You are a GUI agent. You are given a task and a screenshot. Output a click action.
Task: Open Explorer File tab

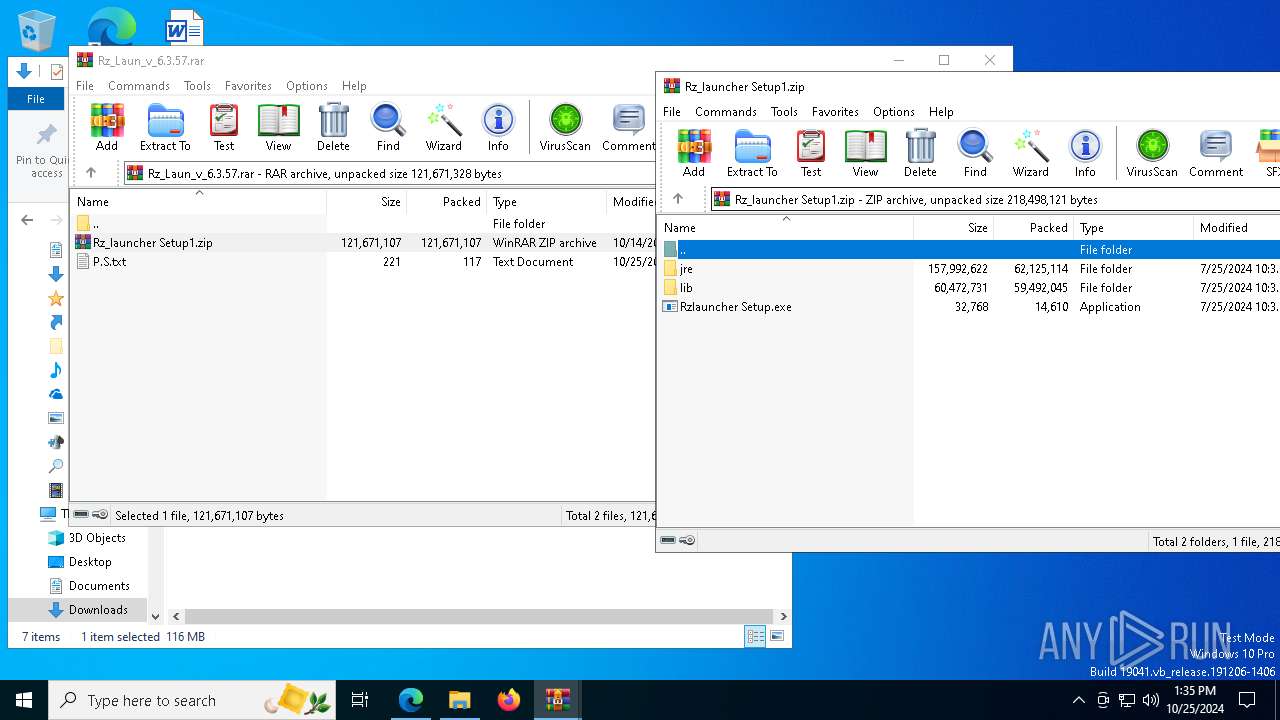pyautogui.click(x=36, y=99)
